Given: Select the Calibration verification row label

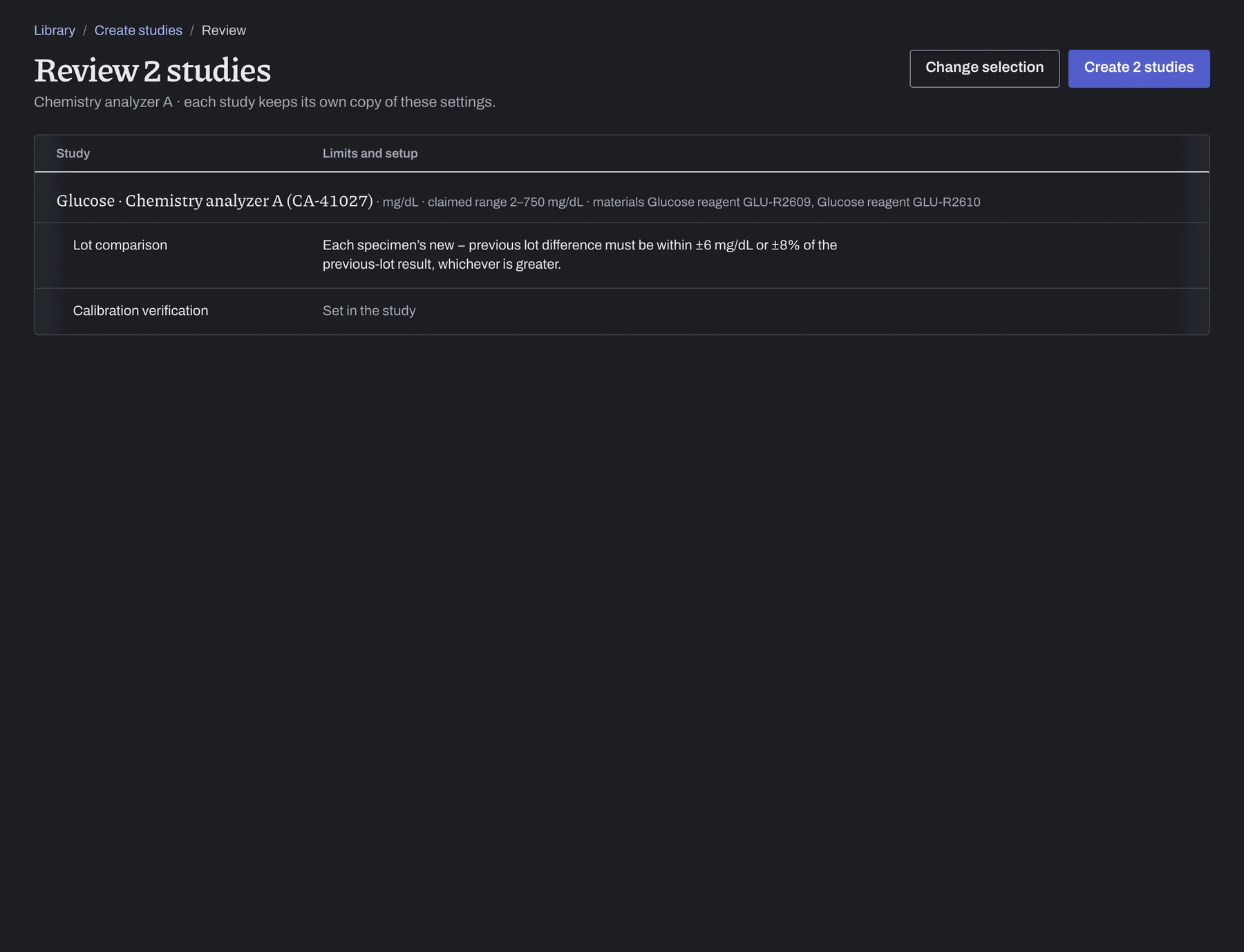Looking at the screenshot, I should [140, 311].
